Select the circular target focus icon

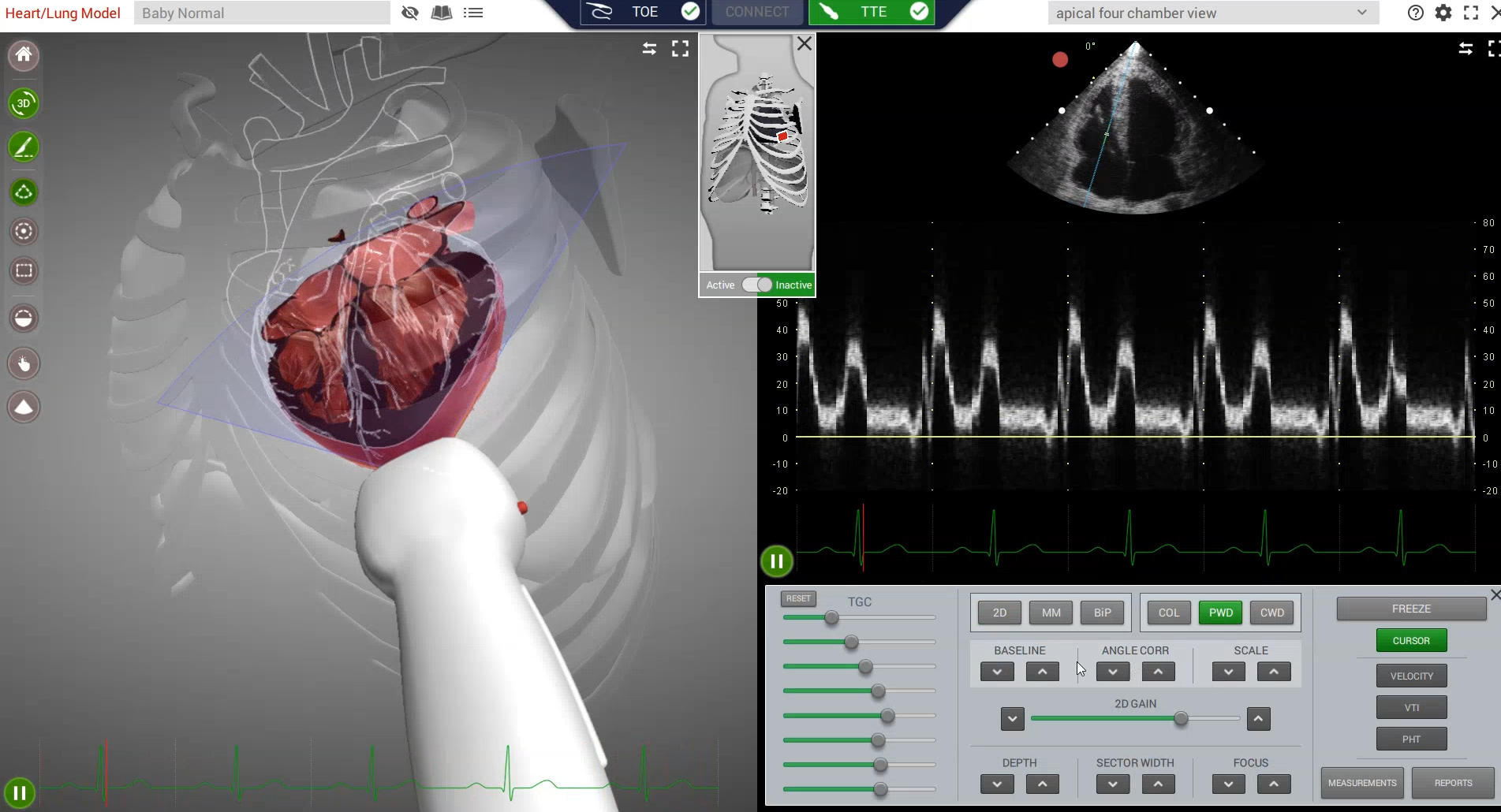[24, 231]
